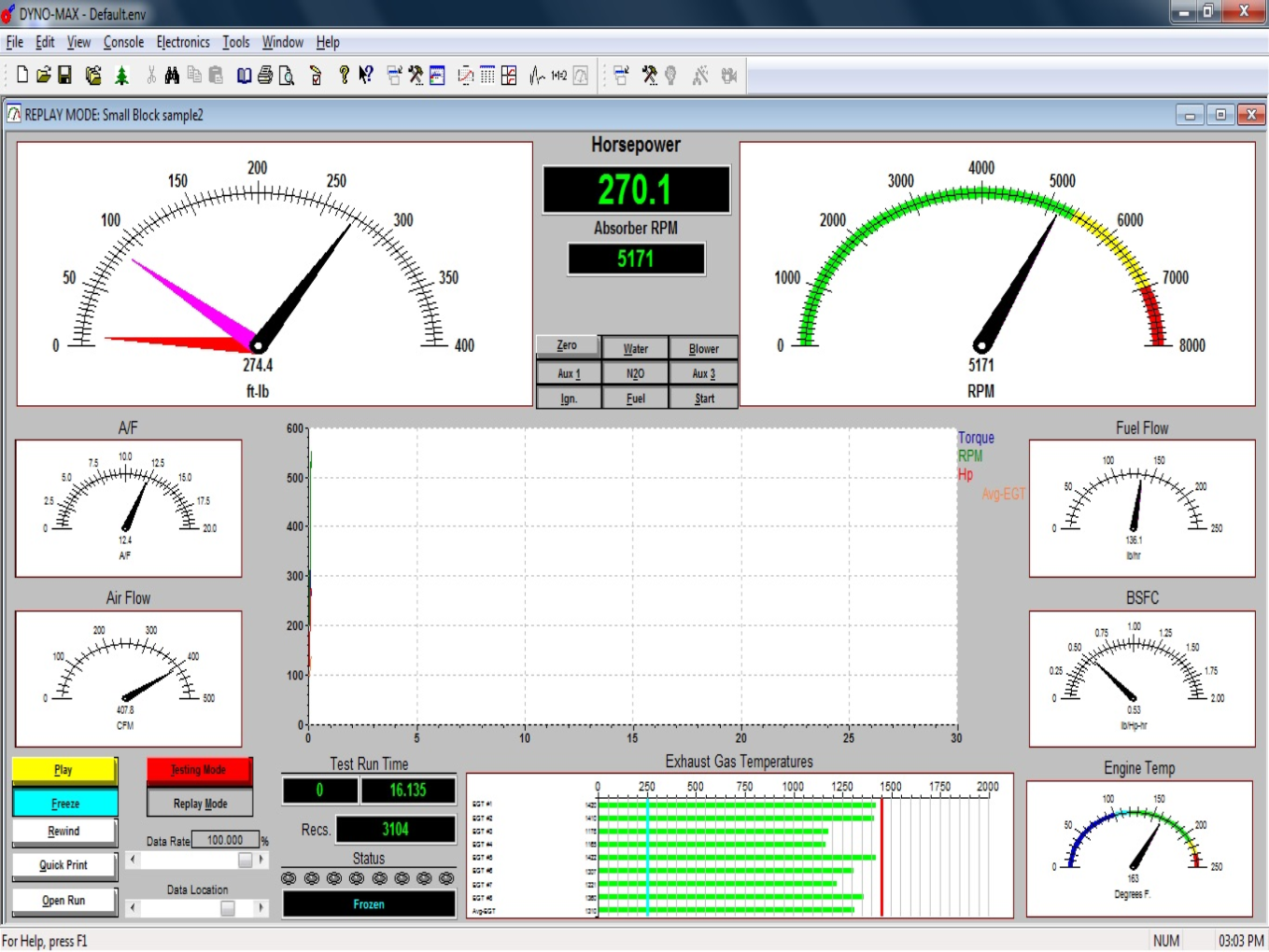
Task: Open the Console menu
Action: coord(123,42)
